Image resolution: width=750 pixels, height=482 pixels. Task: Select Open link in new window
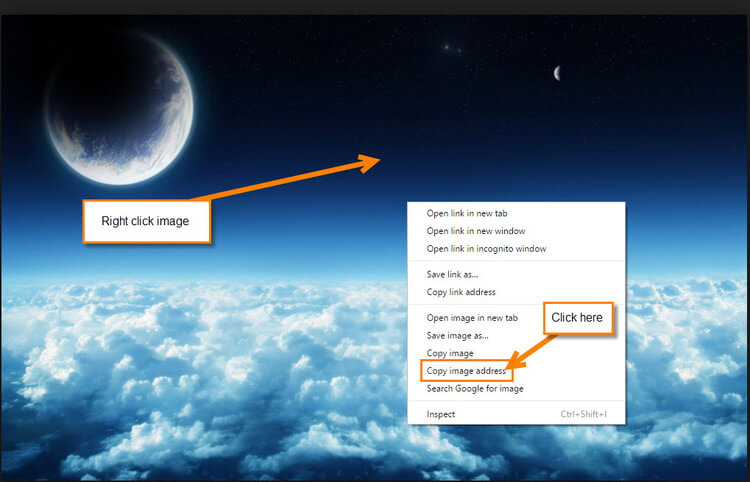point(516,231)
